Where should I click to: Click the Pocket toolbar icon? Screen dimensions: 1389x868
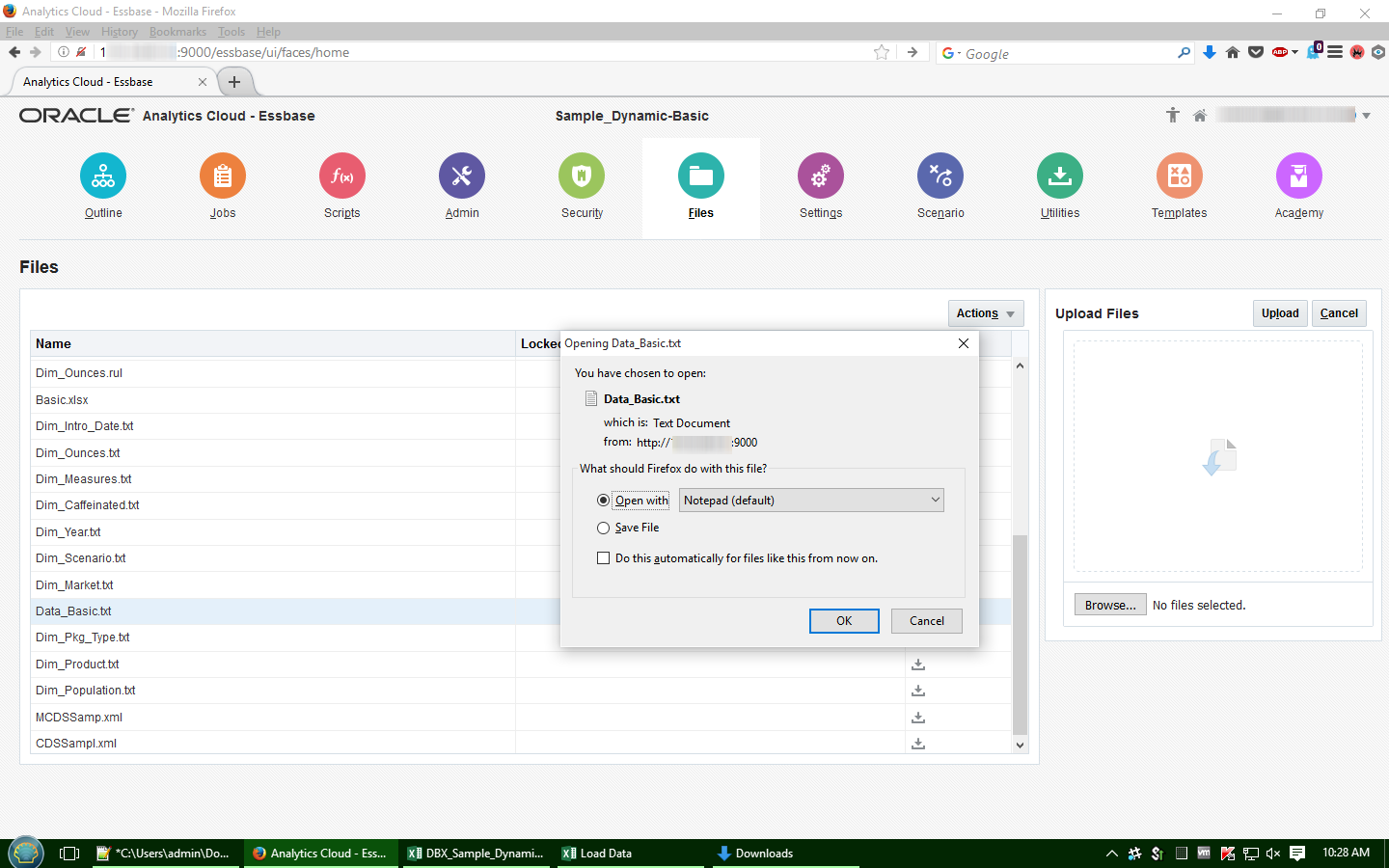click(x=1256, y=52)
